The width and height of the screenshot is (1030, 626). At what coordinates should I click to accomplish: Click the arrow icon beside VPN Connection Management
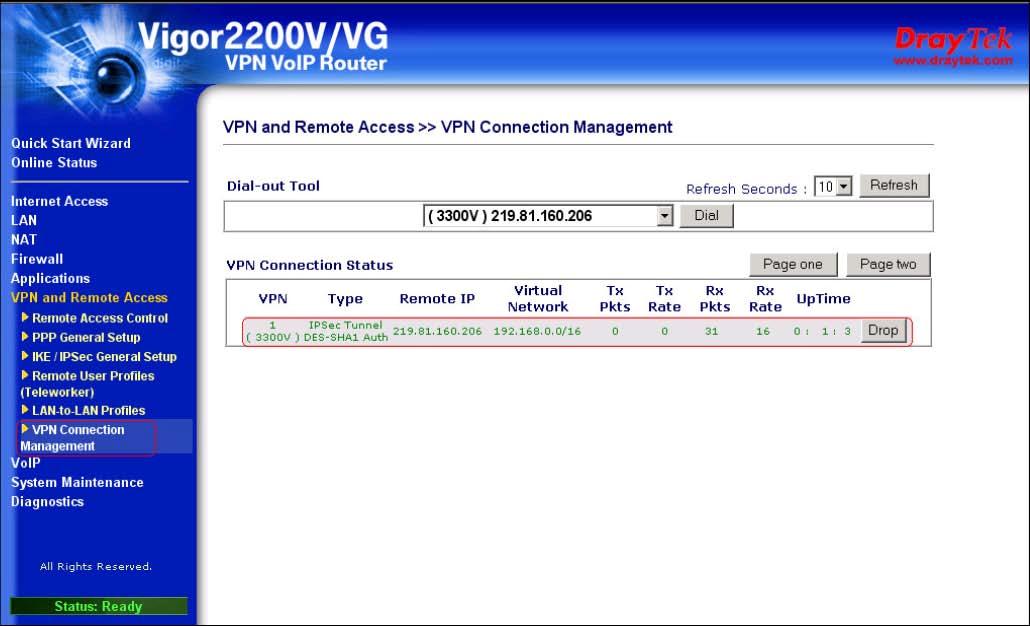pos(25,429)
